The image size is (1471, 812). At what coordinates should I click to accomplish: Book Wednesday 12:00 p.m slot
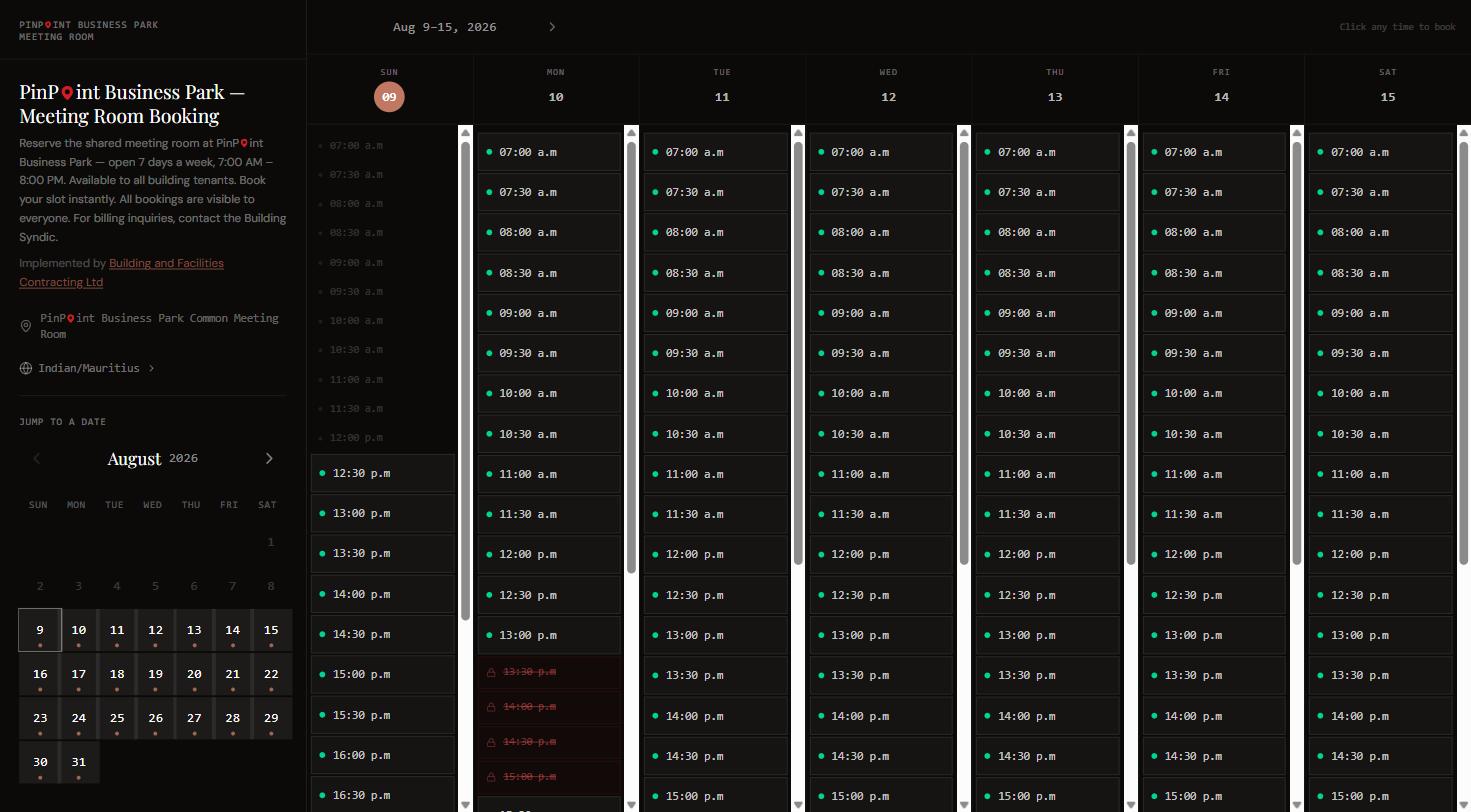click(x=882, y=554)
